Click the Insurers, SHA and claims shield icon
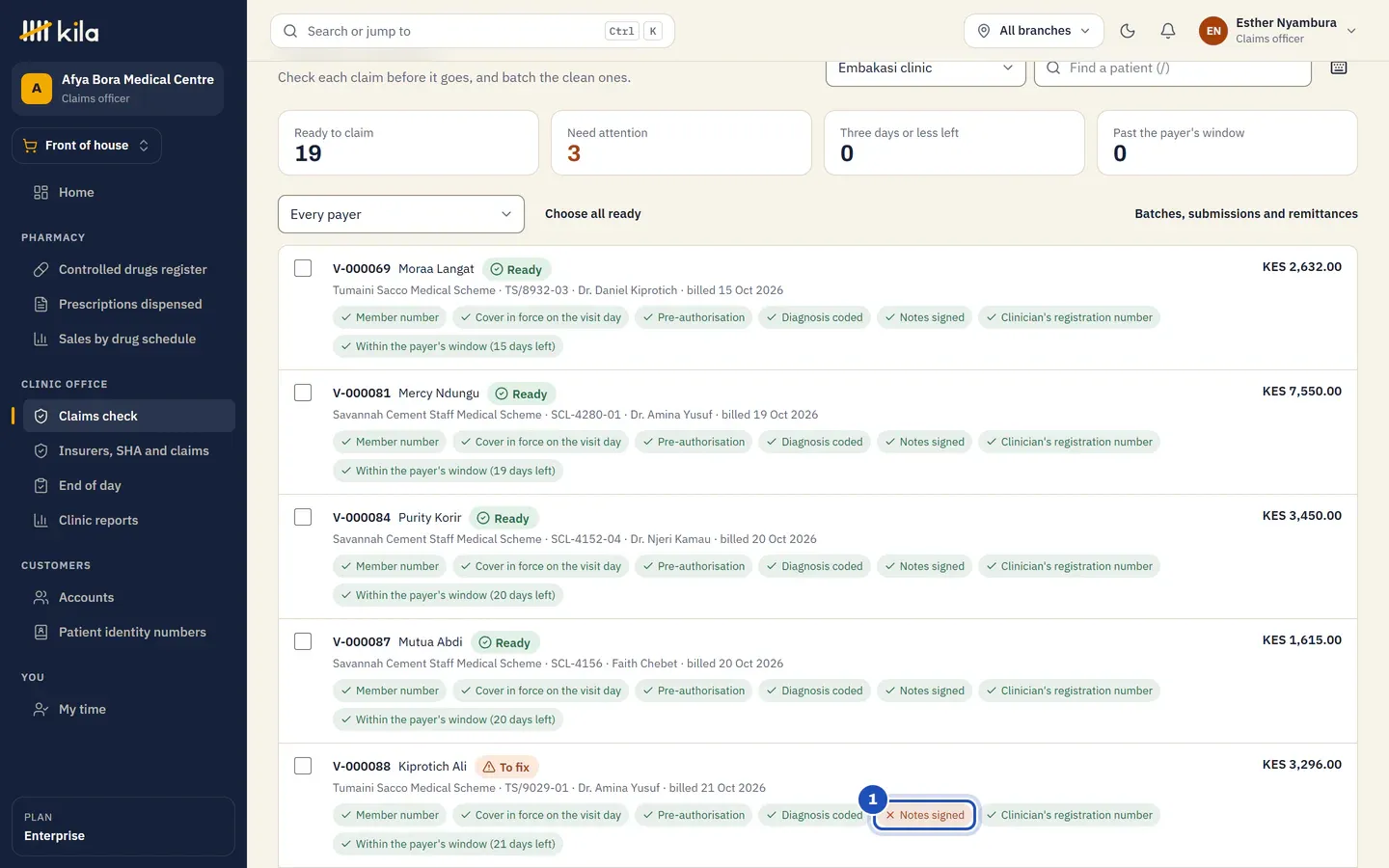Image resolution: width=1389 pixels, height=868 pixels. click(x=41, y=450)
